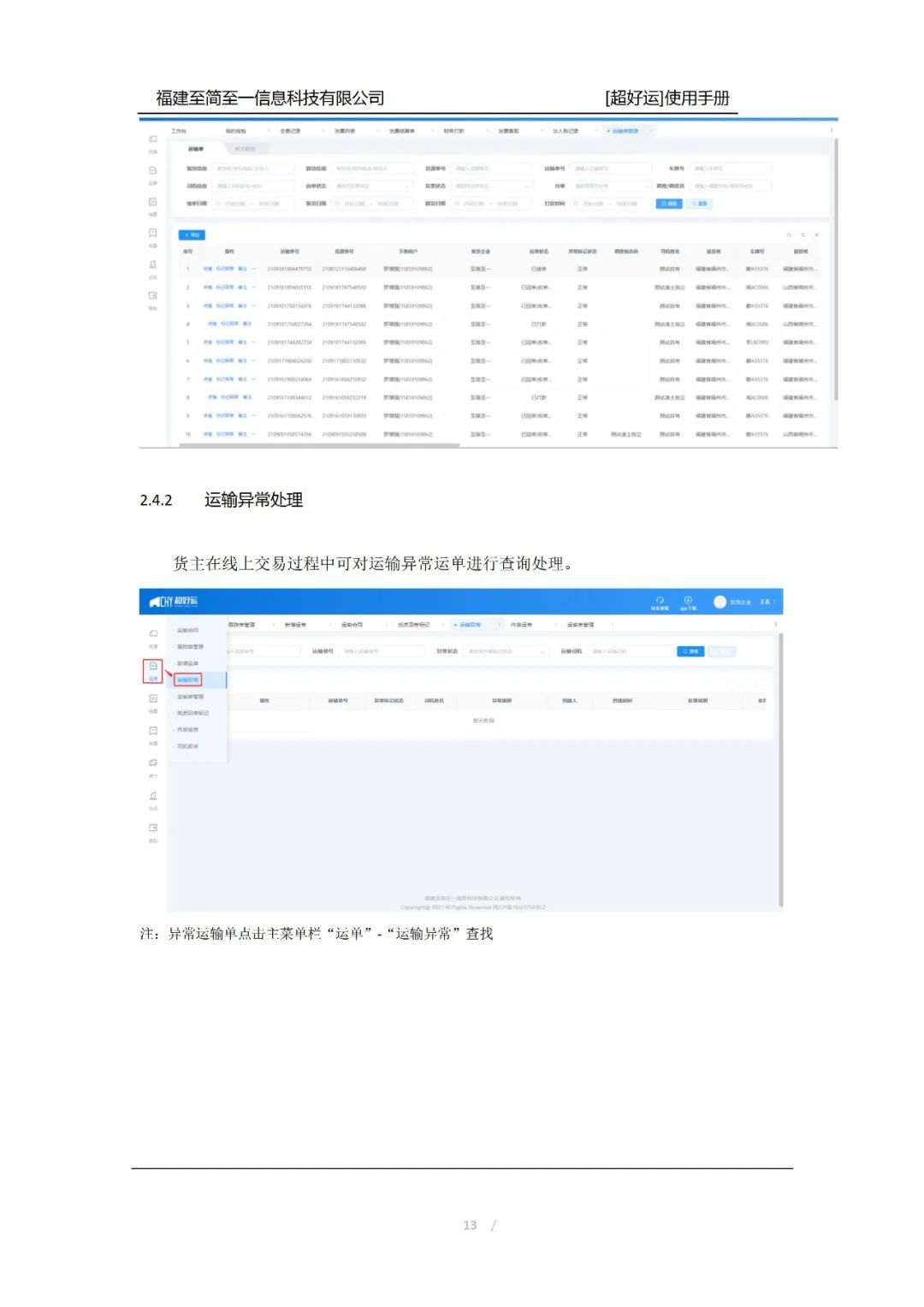Image resolution: width=924 pixels, height=1307 pixels.
Task: Click 标记异常 link in table row 2
Action: pyautogui.click(x=224, y=288)
